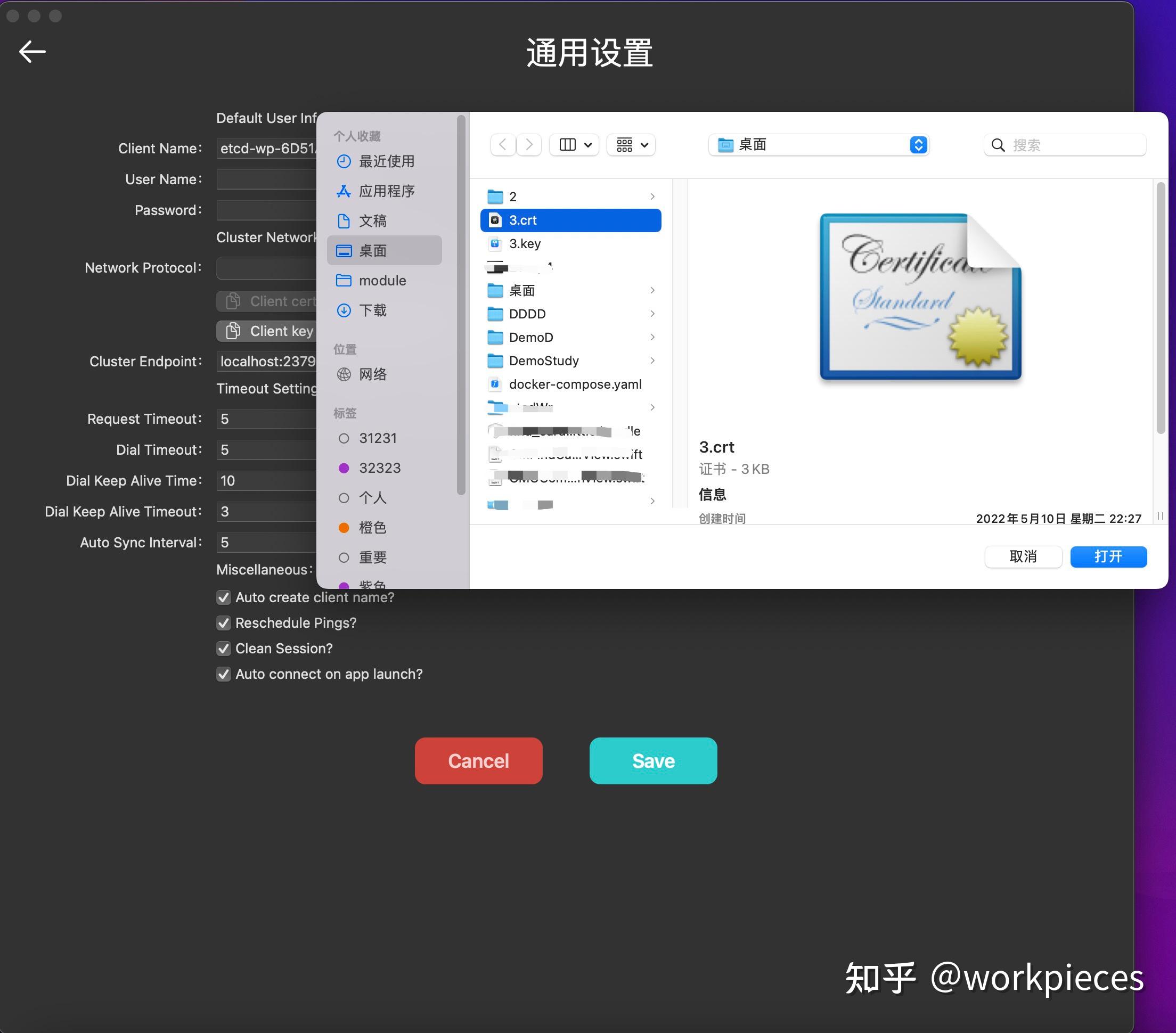Select 网络 under 位置 section
Screen dimensions: 1176x1033
click(373, 374)
